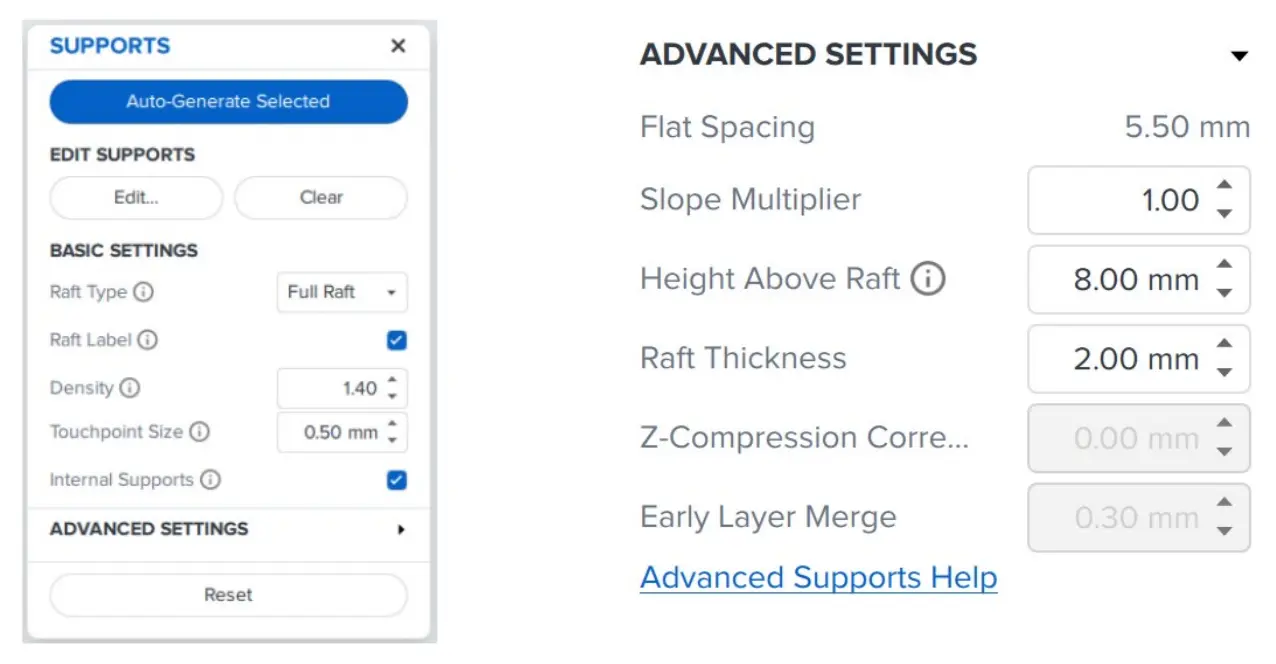
Task: Increment Slope Multiplier with the up arrow
Action: click(1223, 185)
